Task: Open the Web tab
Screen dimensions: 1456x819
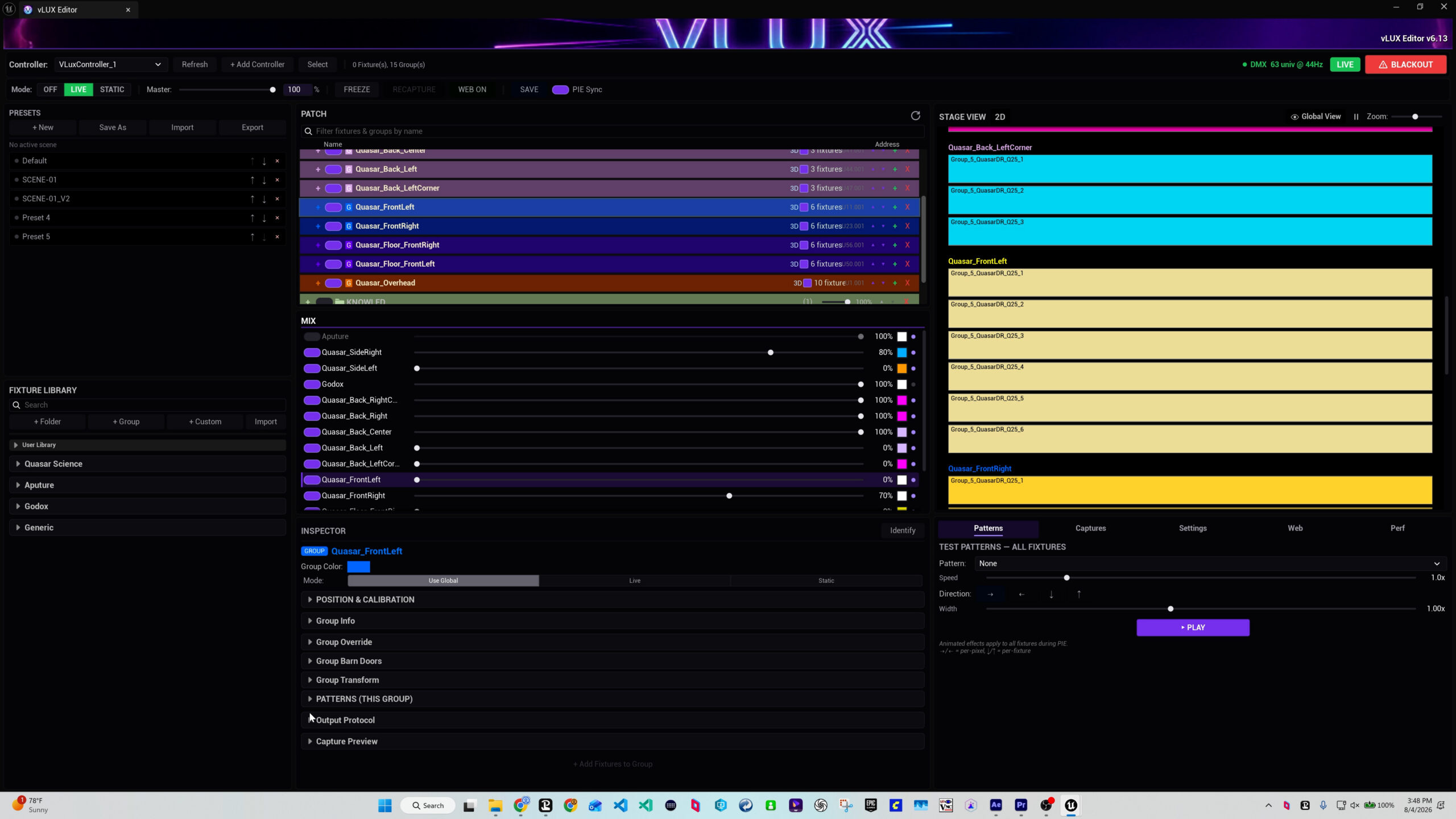Action: [1295, 528]
